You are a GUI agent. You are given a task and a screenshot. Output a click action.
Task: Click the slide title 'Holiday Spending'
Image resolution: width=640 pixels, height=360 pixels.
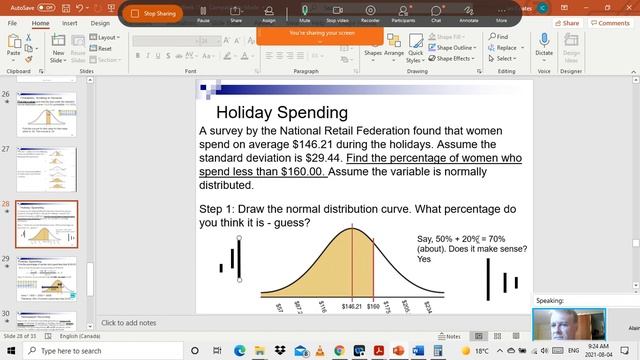[282, 112]
